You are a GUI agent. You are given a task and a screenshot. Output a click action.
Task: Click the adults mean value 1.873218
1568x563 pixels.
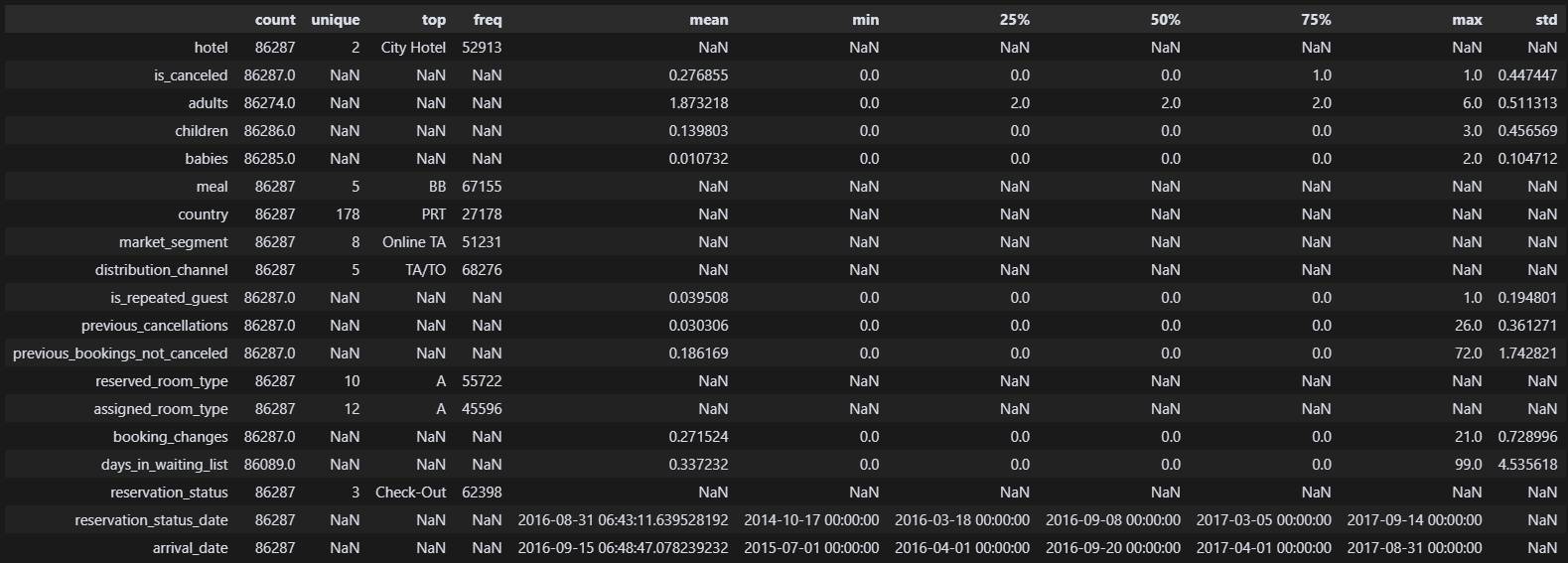coord(698,103)
